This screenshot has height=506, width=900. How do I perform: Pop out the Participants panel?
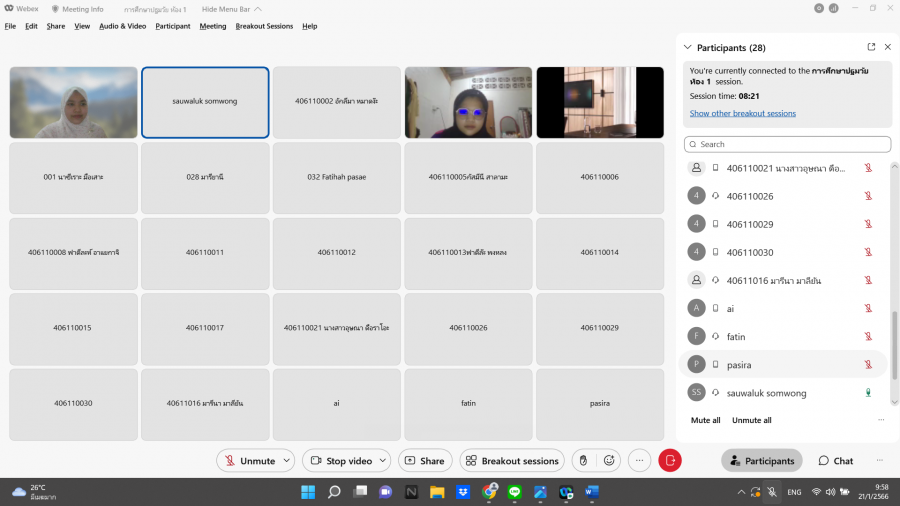tap(871, 47)
